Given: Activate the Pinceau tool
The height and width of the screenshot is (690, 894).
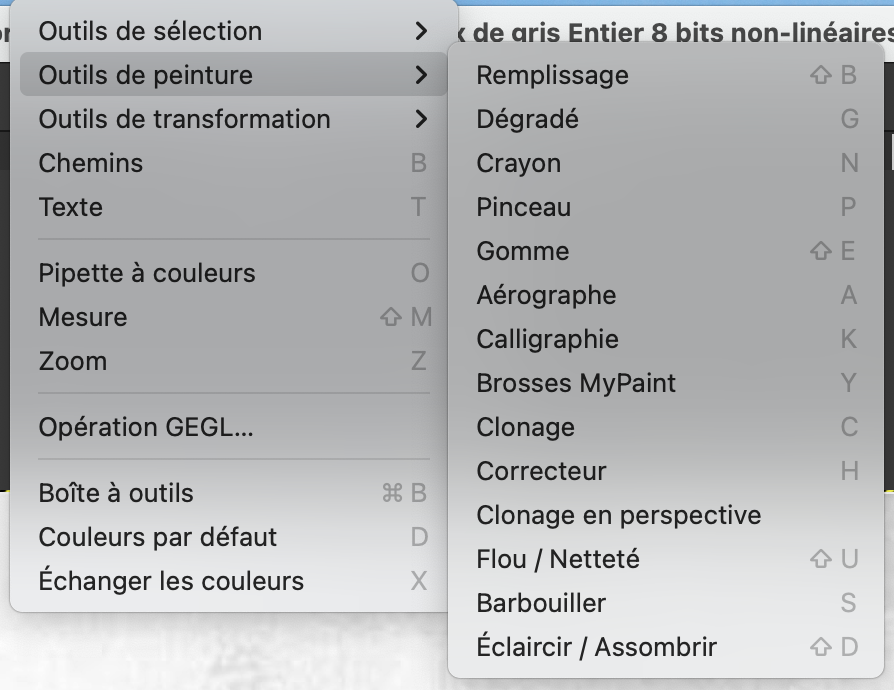Looking at the screenshot, I should point(524,207).
